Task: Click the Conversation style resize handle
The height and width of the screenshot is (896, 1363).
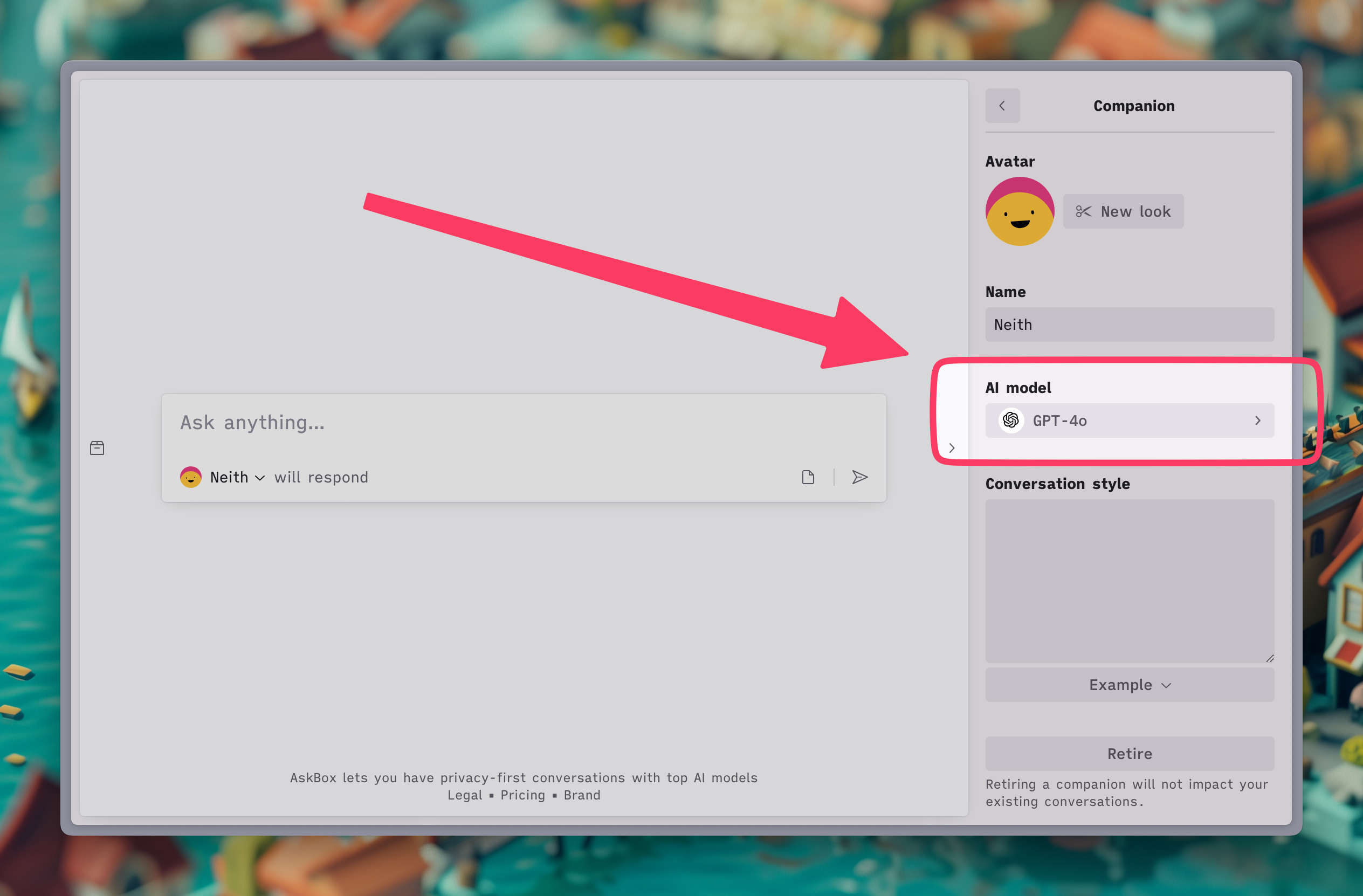Action: point(1270,658)
